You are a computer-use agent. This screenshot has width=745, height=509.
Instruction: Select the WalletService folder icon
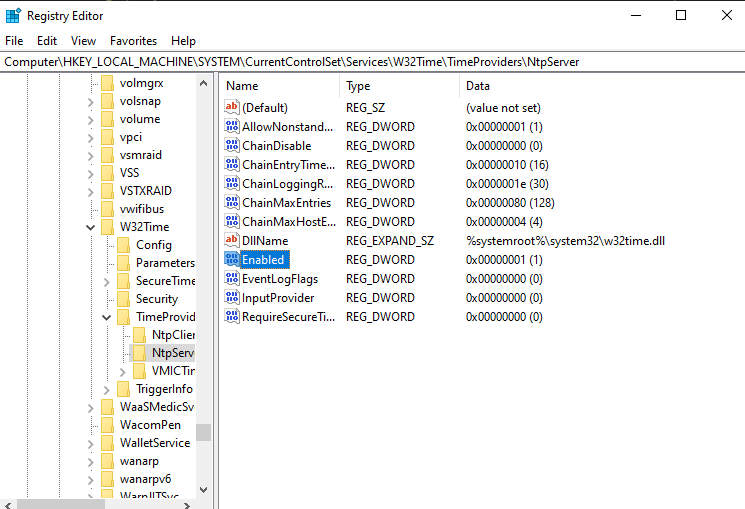coord(108,443)
